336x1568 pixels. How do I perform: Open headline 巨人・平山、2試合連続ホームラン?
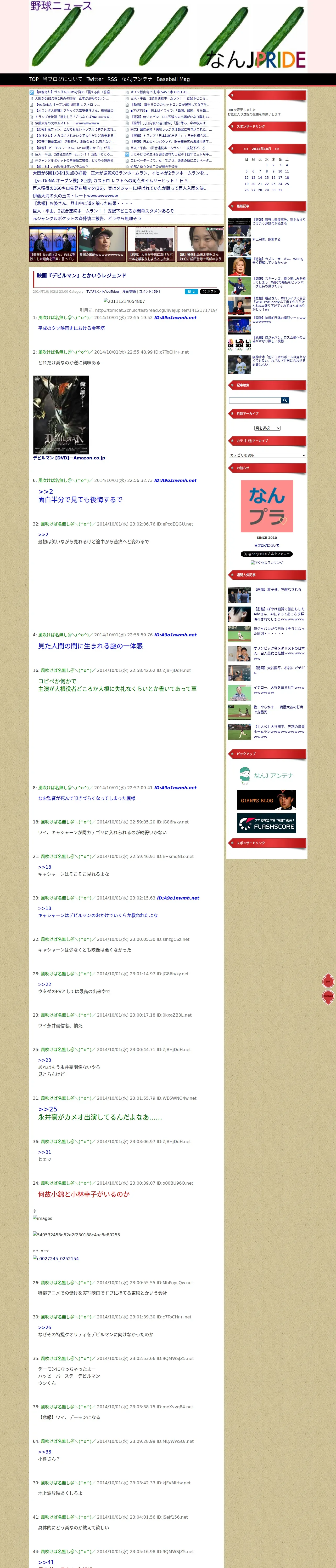(103, 211)
